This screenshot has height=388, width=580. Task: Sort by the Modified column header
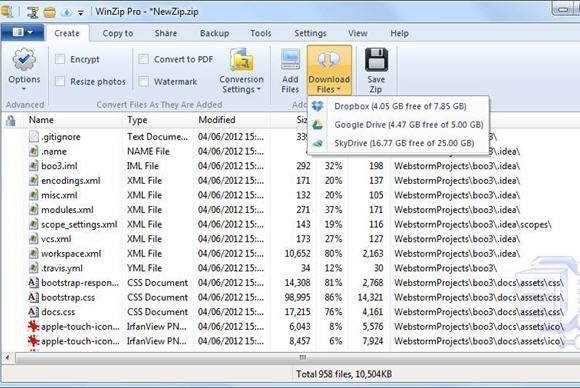pos(231,120)
